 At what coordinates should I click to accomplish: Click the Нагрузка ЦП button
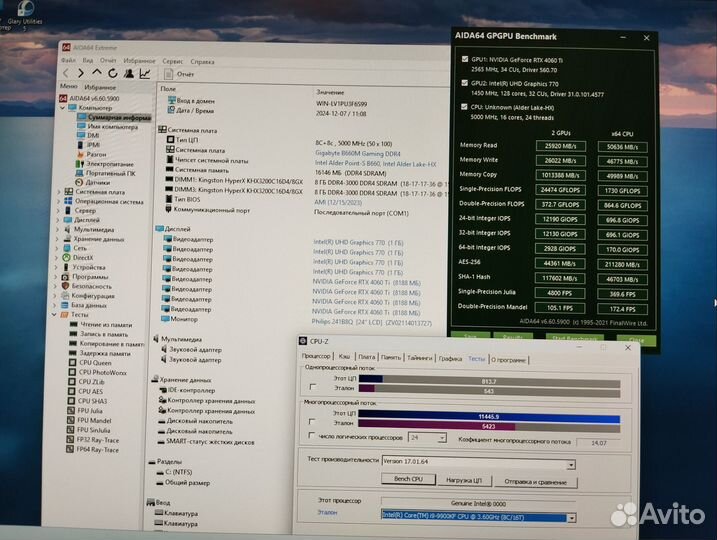[x=464, y=481]
